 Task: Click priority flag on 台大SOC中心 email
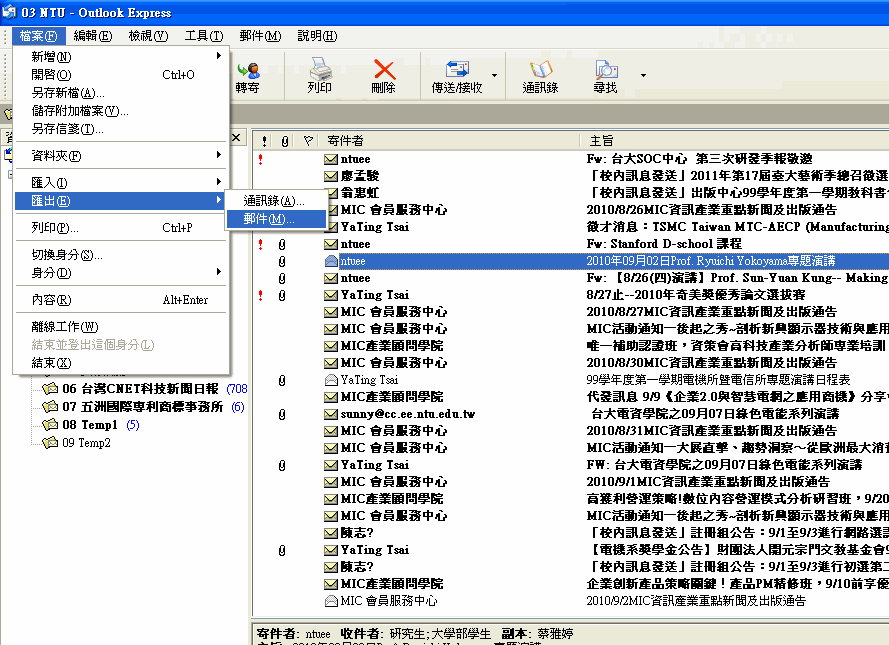[x=260, y=159]
